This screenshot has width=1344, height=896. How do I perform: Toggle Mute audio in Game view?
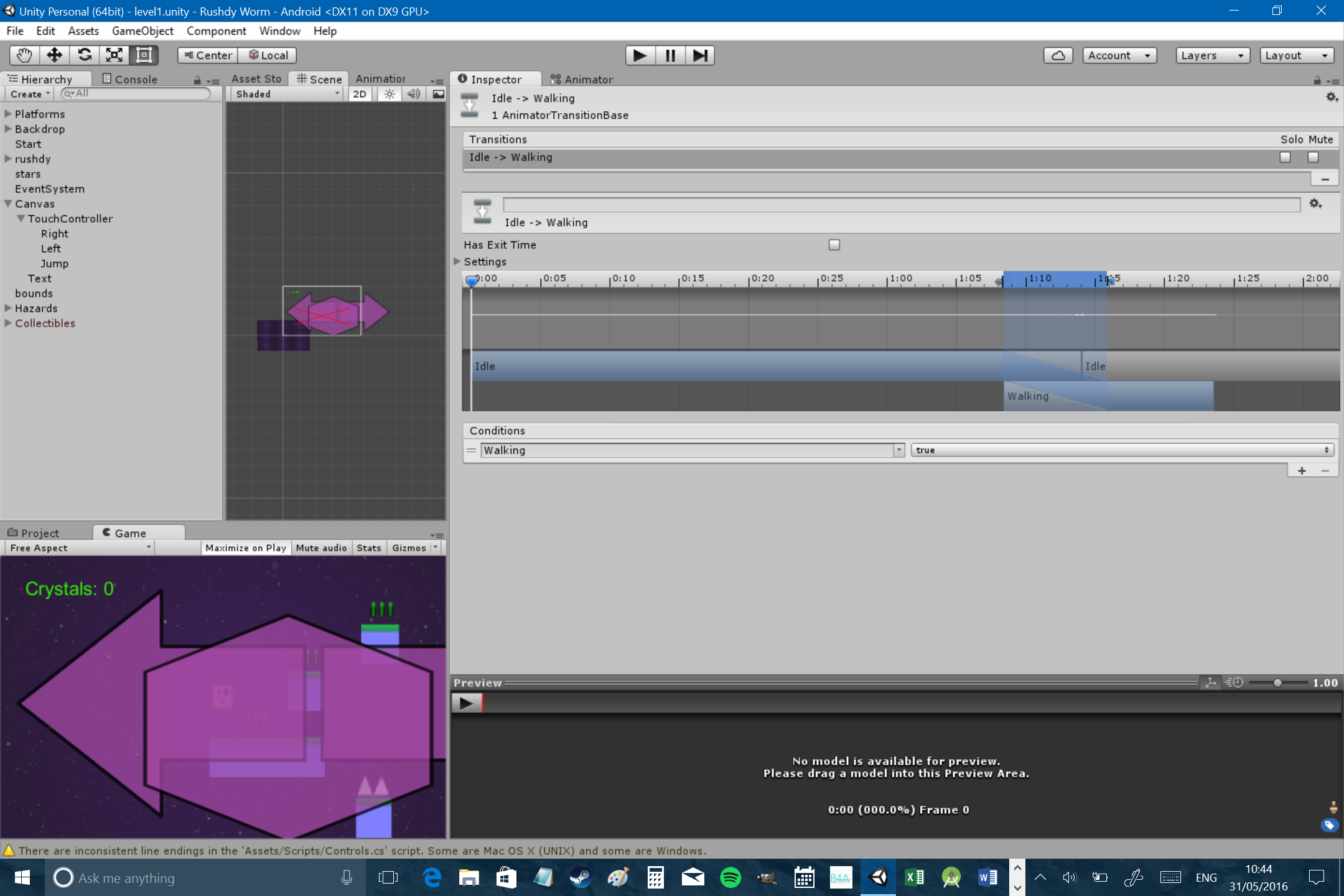pos(321,548)
